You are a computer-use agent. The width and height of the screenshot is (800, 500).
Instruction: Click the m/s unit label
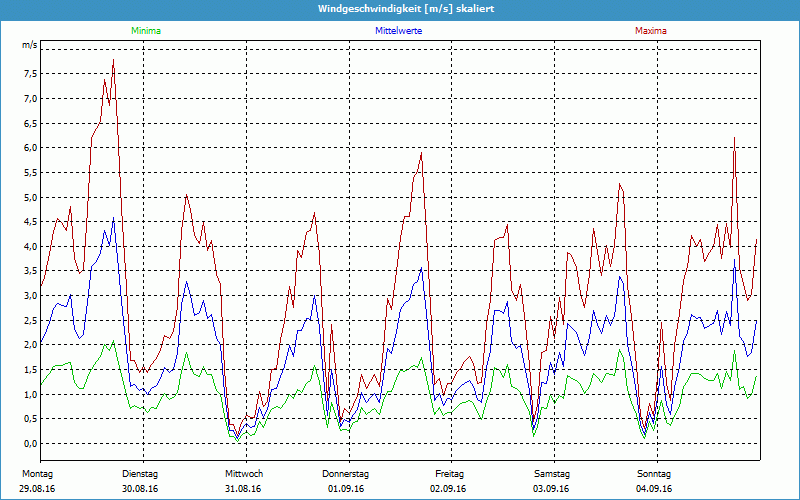(x=30, y=45)
